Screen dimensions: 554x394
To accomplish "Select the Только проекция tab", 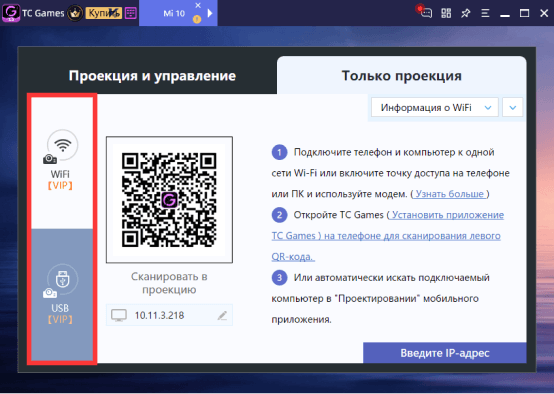I will 402,76.
